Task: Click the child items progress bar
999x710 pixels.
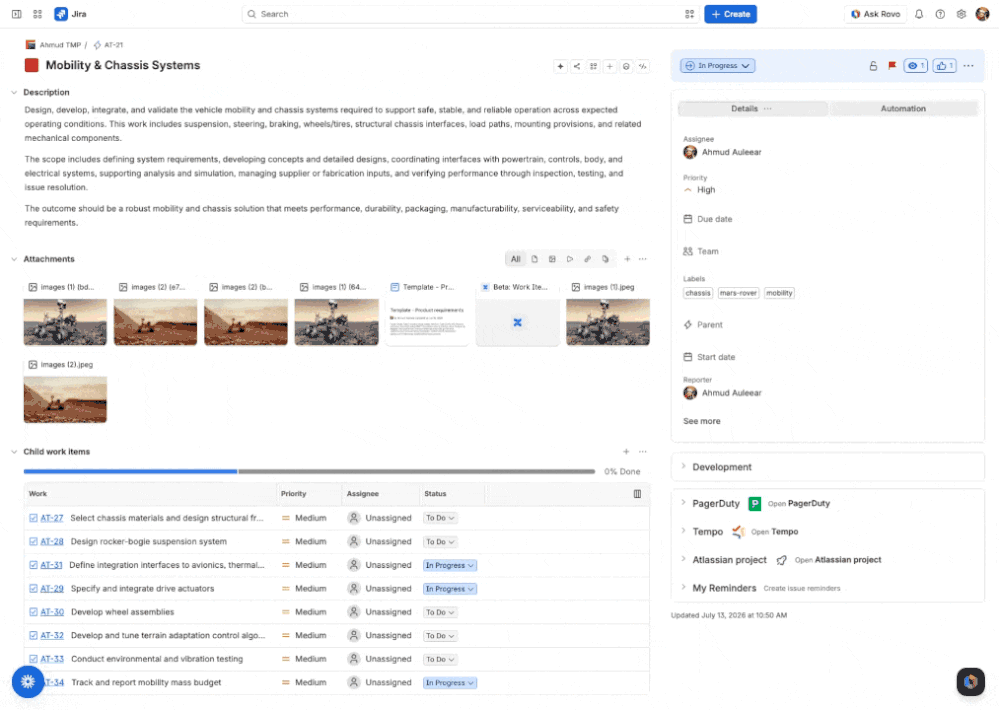Action: 309,472
